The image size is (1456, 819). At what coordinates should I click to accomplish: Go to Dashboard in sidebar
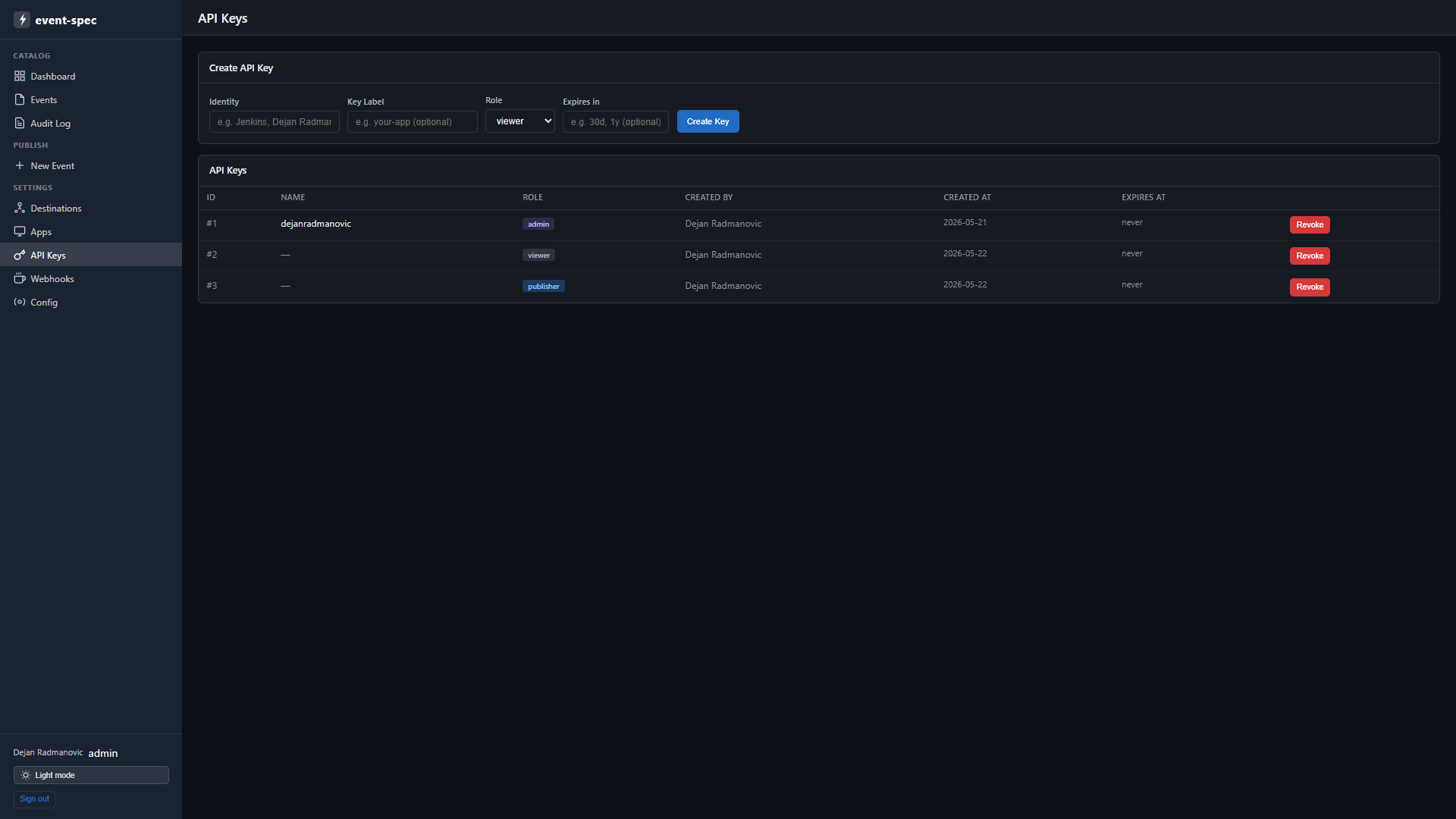click(x=91, y=77)
